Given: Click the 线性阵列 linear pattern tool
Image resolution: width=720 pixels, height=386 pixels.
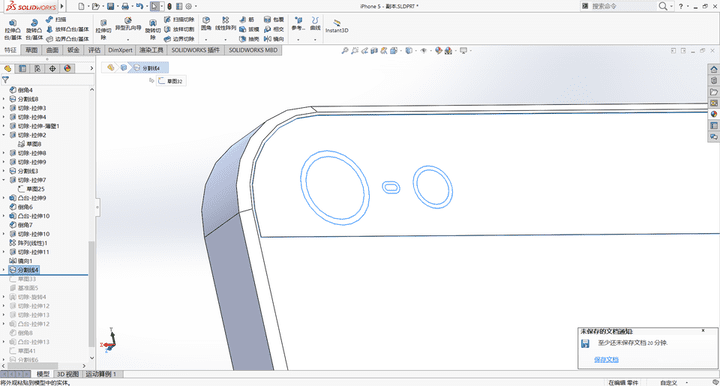Looking at the screenshot, I should coord(225,24).
